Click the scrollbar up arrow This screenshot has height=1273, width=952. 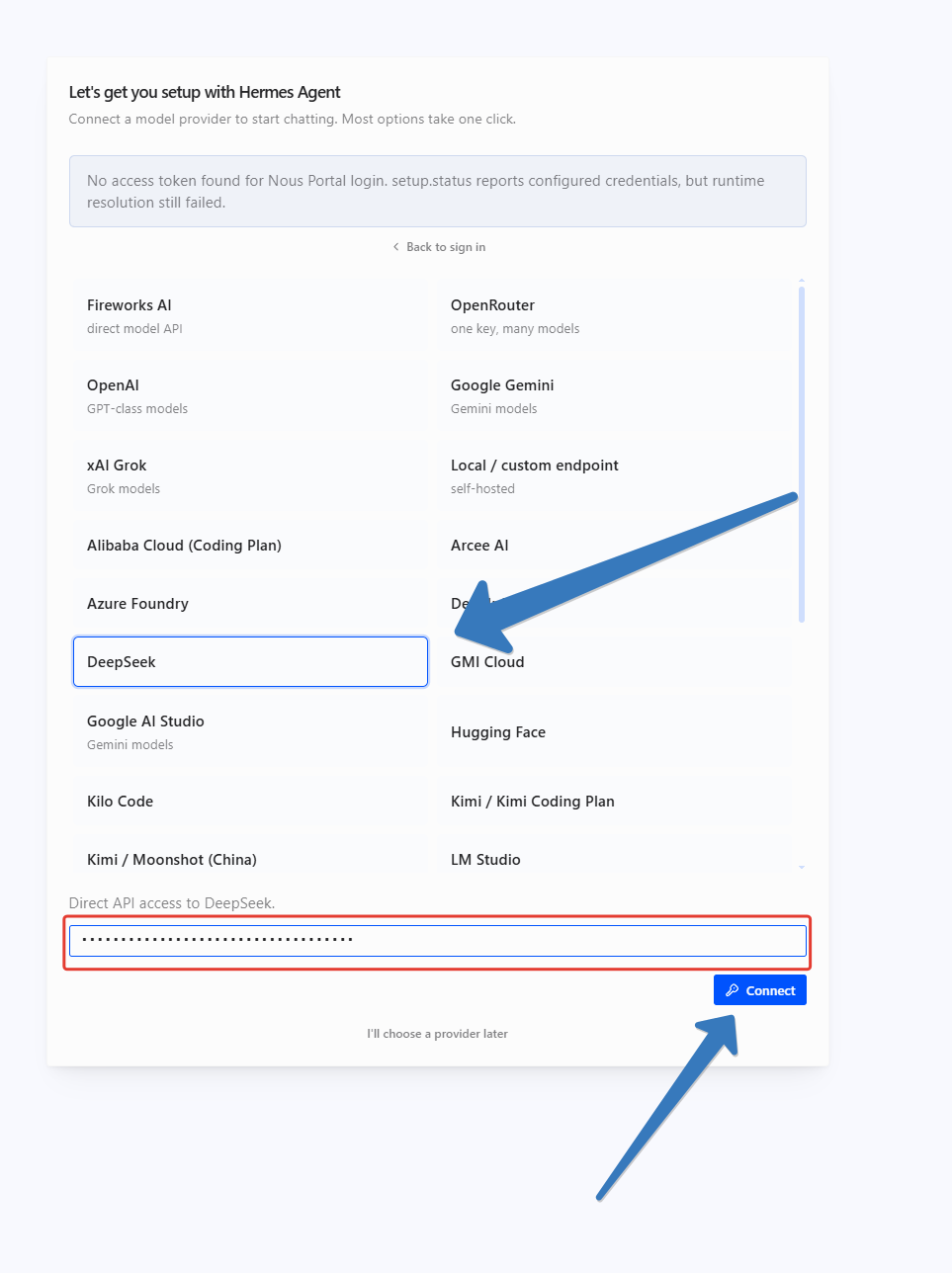point(802,281)
